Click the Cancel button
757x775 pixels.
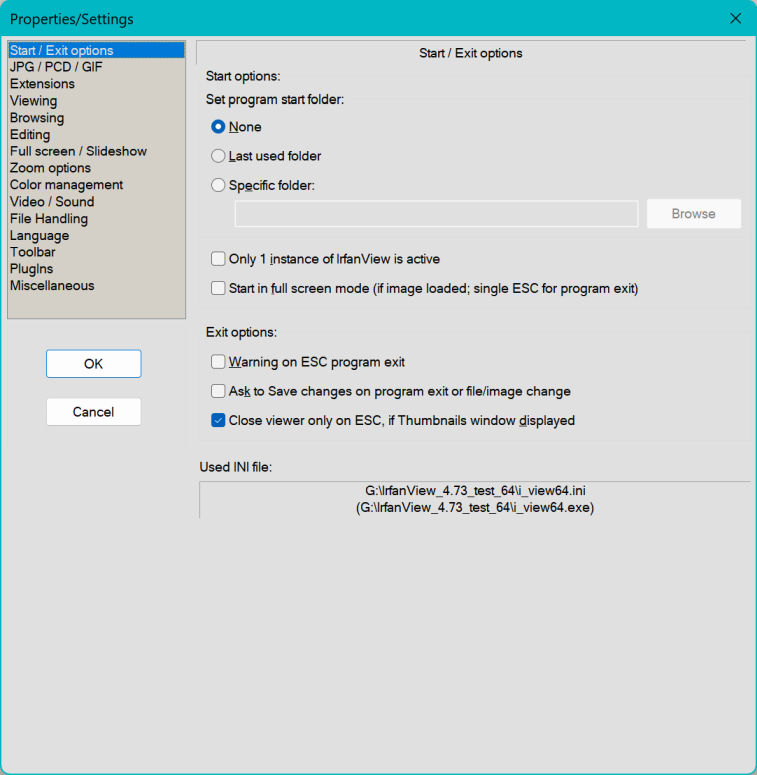93,412
